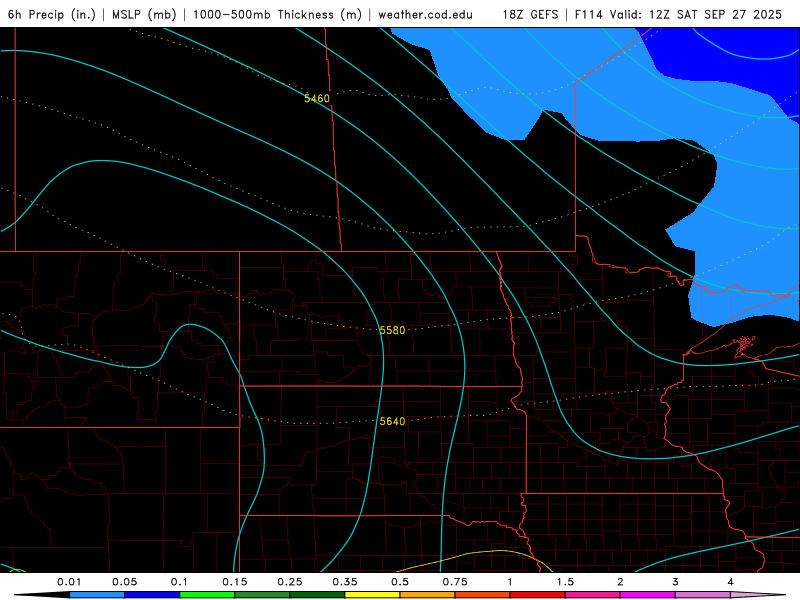Click the violet 3 inch legend swatch
Image resolution: width=800 pixels, height=600 pixels.
703,595
